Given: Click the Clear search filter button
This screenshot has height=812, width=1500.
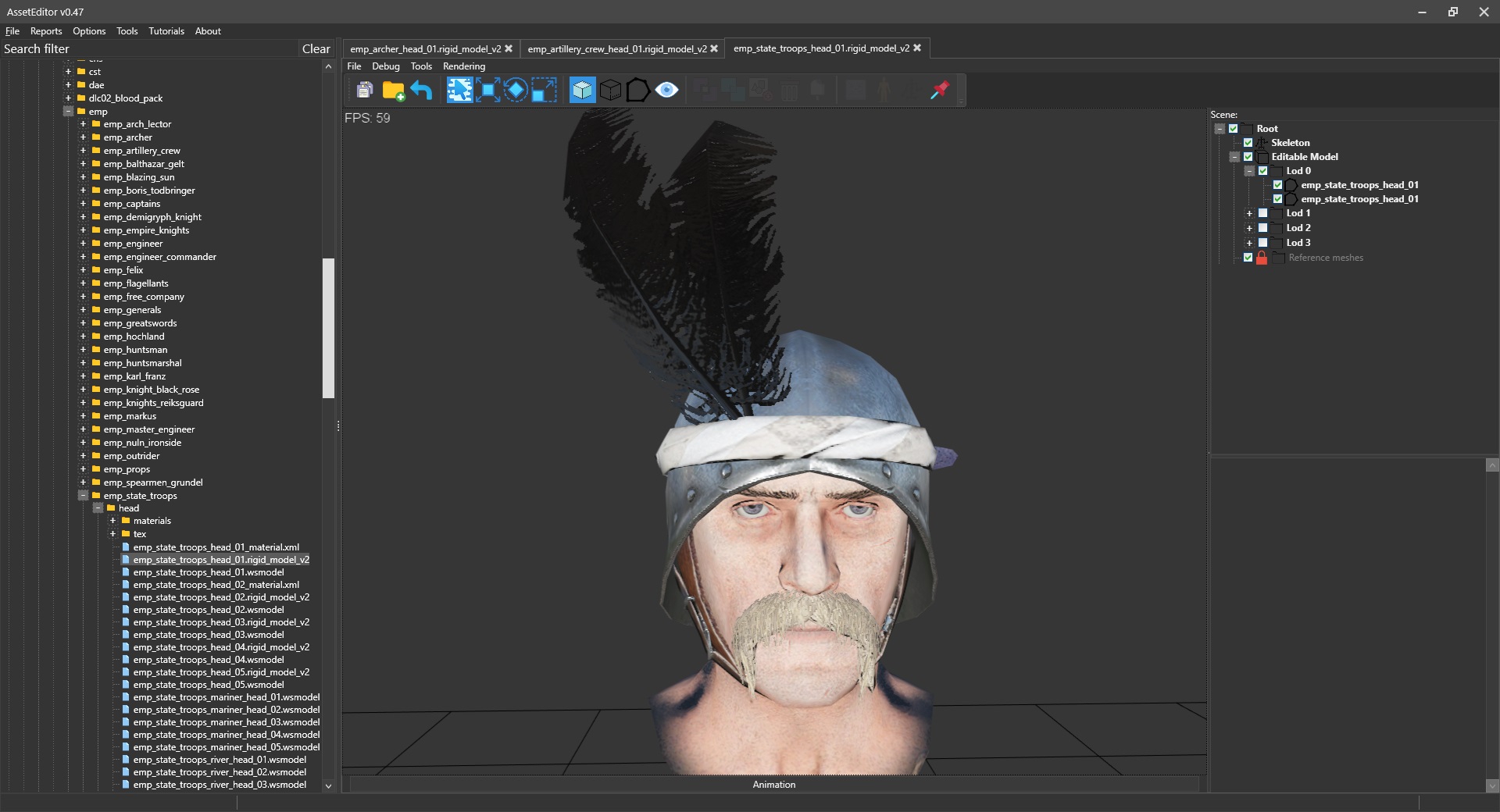Looking at the screenshot, I should pyautogui.click(x=316, y=48).
